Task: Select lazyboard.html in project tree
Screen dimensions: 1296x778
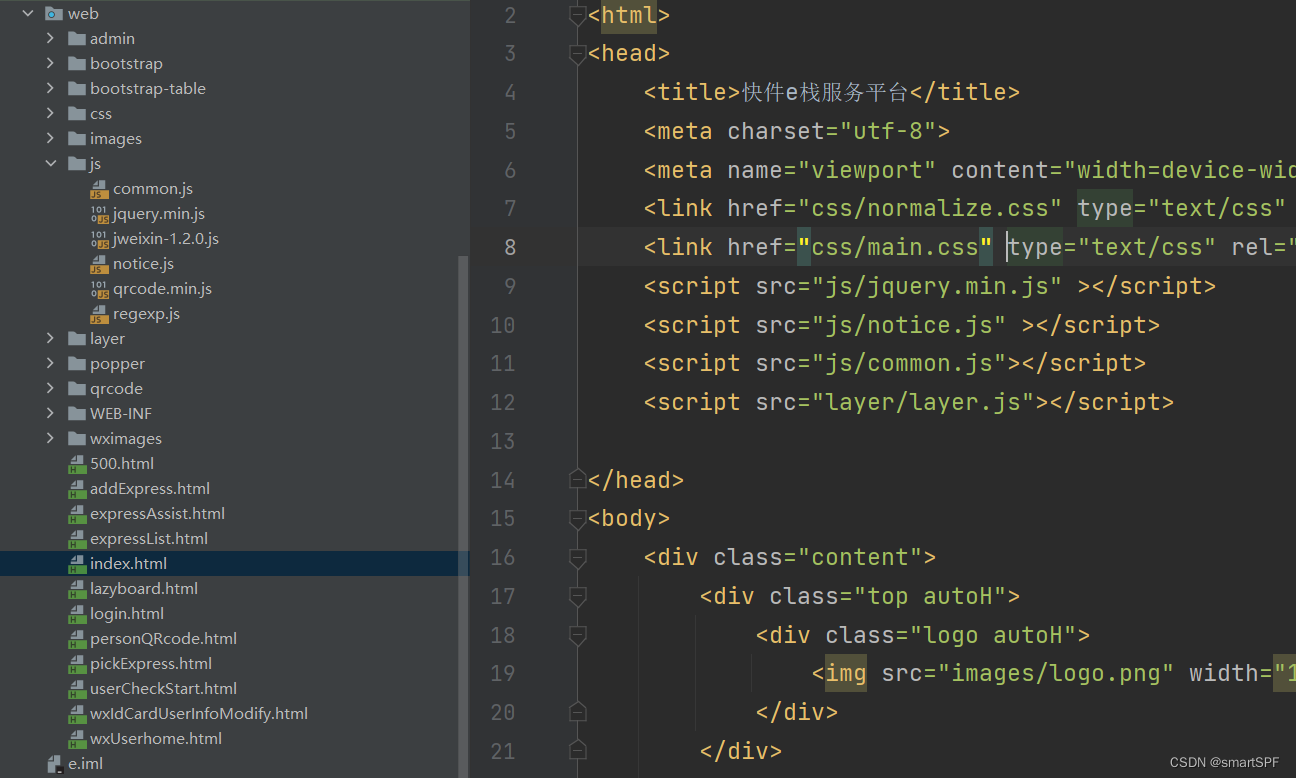Action: [144, 589]
